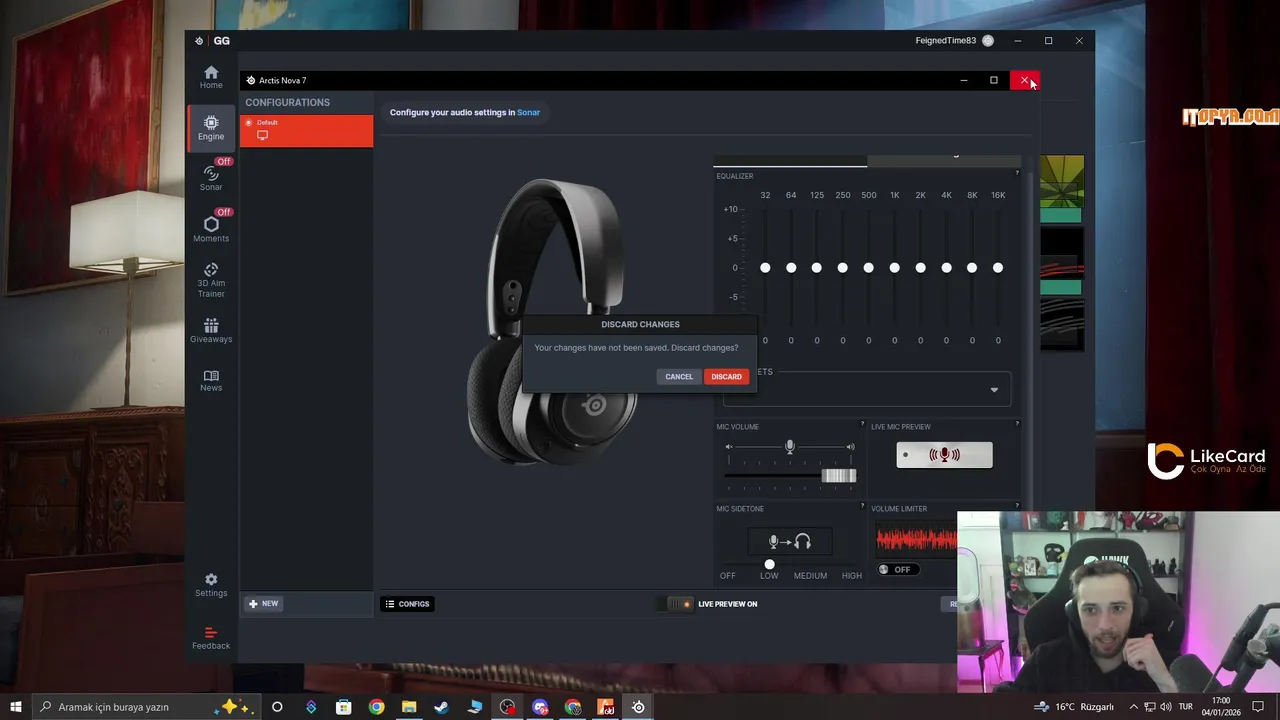Click the mic volume slider thumb
Viewport: 1280px width, 720px height.
pyautogui.click(x=839, y=476)
